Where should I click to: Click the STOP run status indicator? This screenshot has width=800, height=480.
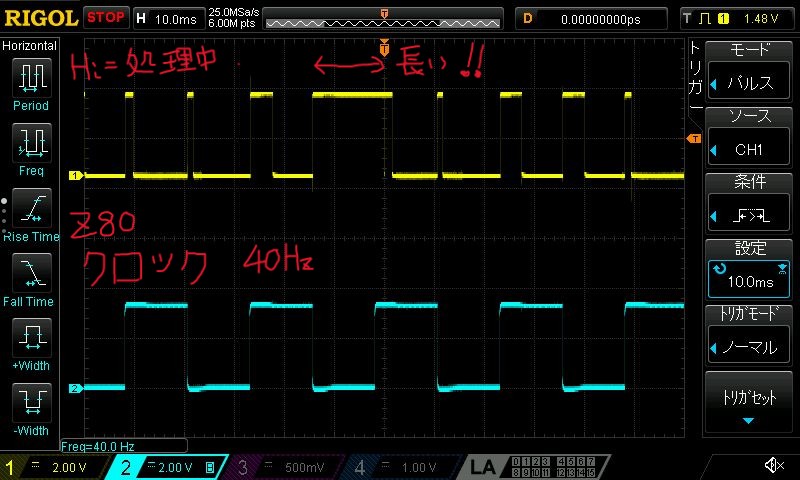106,18
